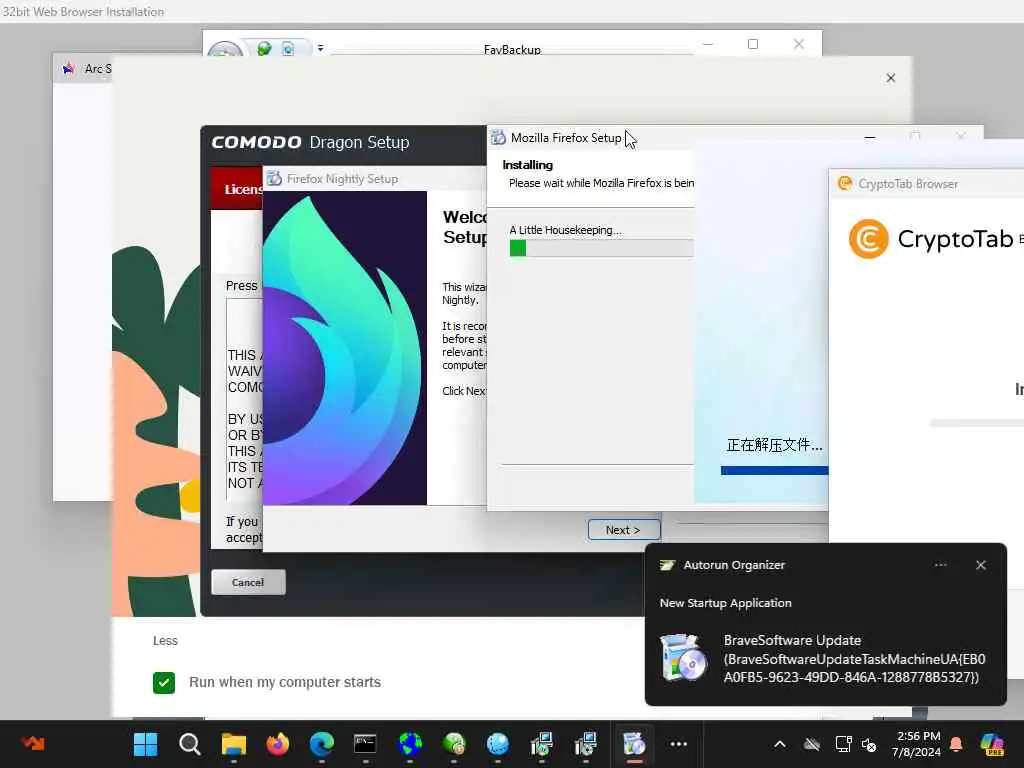Screen dimensions: 1024x768
Task: Click the FavBackup round application button
Action: 225,50
